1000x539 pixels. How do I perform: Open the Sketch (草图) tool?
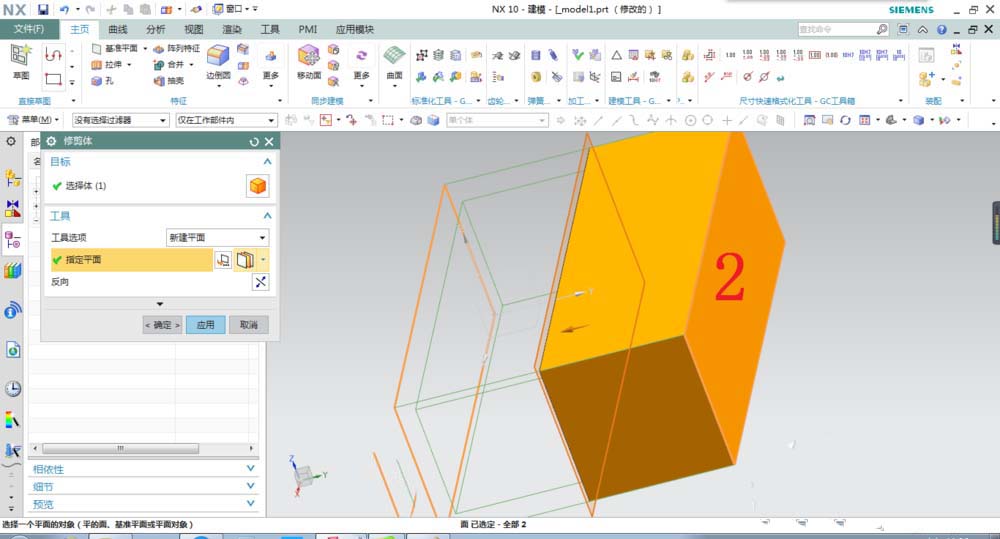[20, 62]
